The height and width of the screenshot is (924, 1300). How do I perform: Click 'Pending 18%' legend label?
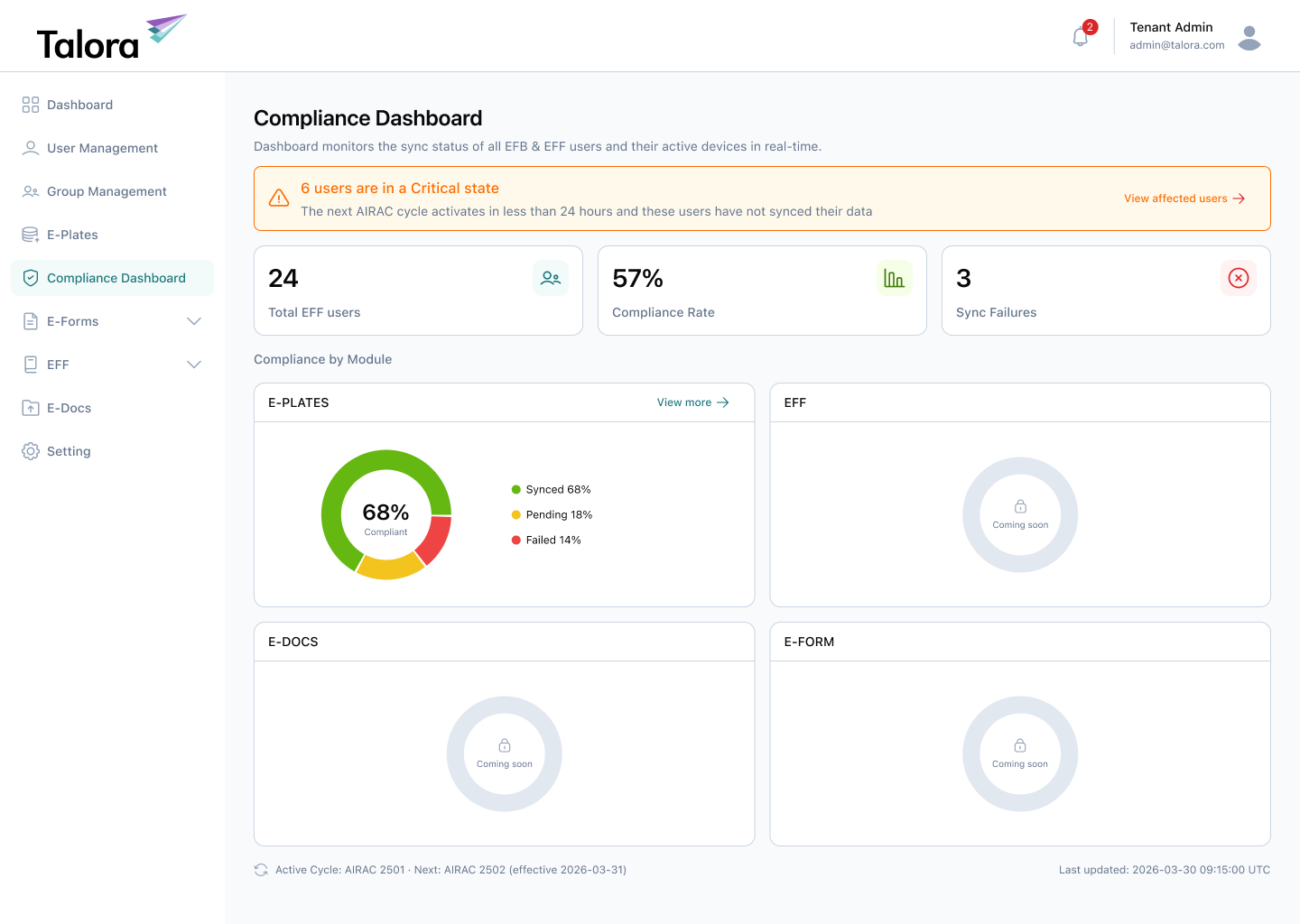click(559, 515)
